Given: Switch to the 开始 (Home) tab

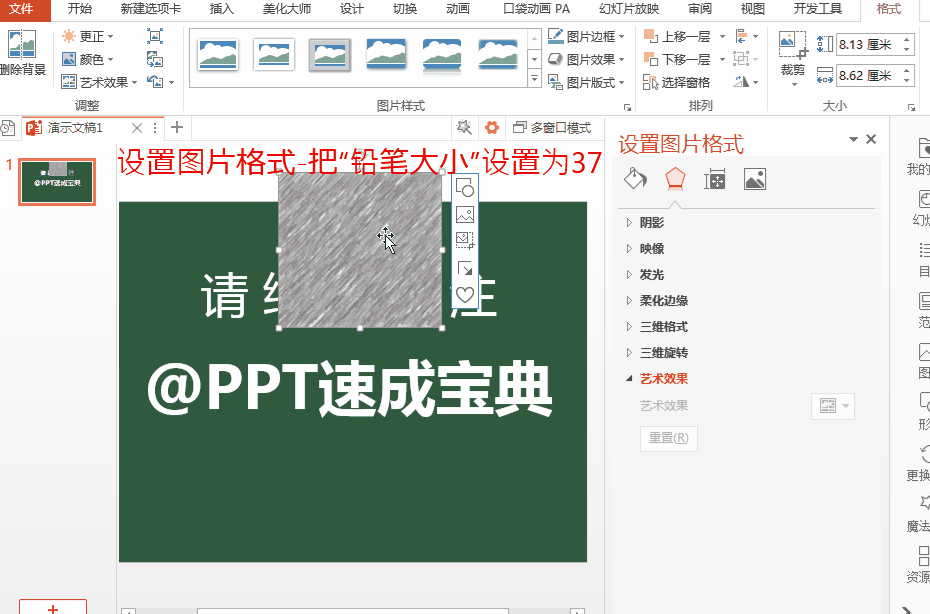Looking at the screenshot, I should click(x=79, y=9).
